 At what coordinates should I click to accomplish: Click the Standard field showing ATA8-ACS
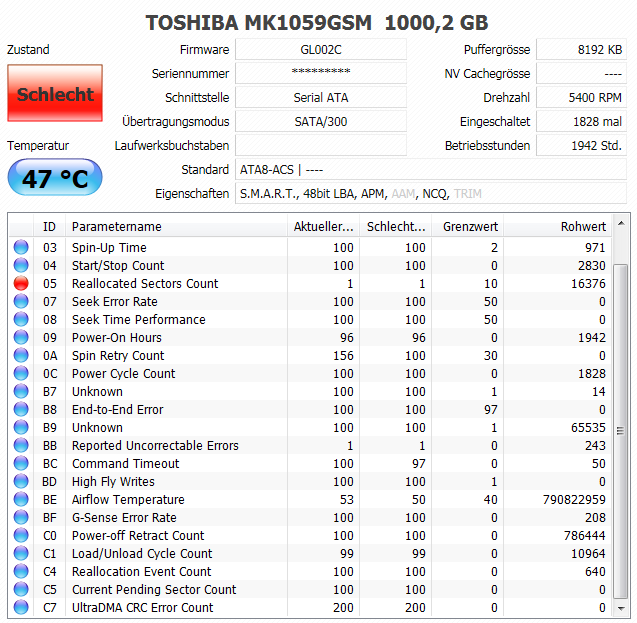click(431, 169)
